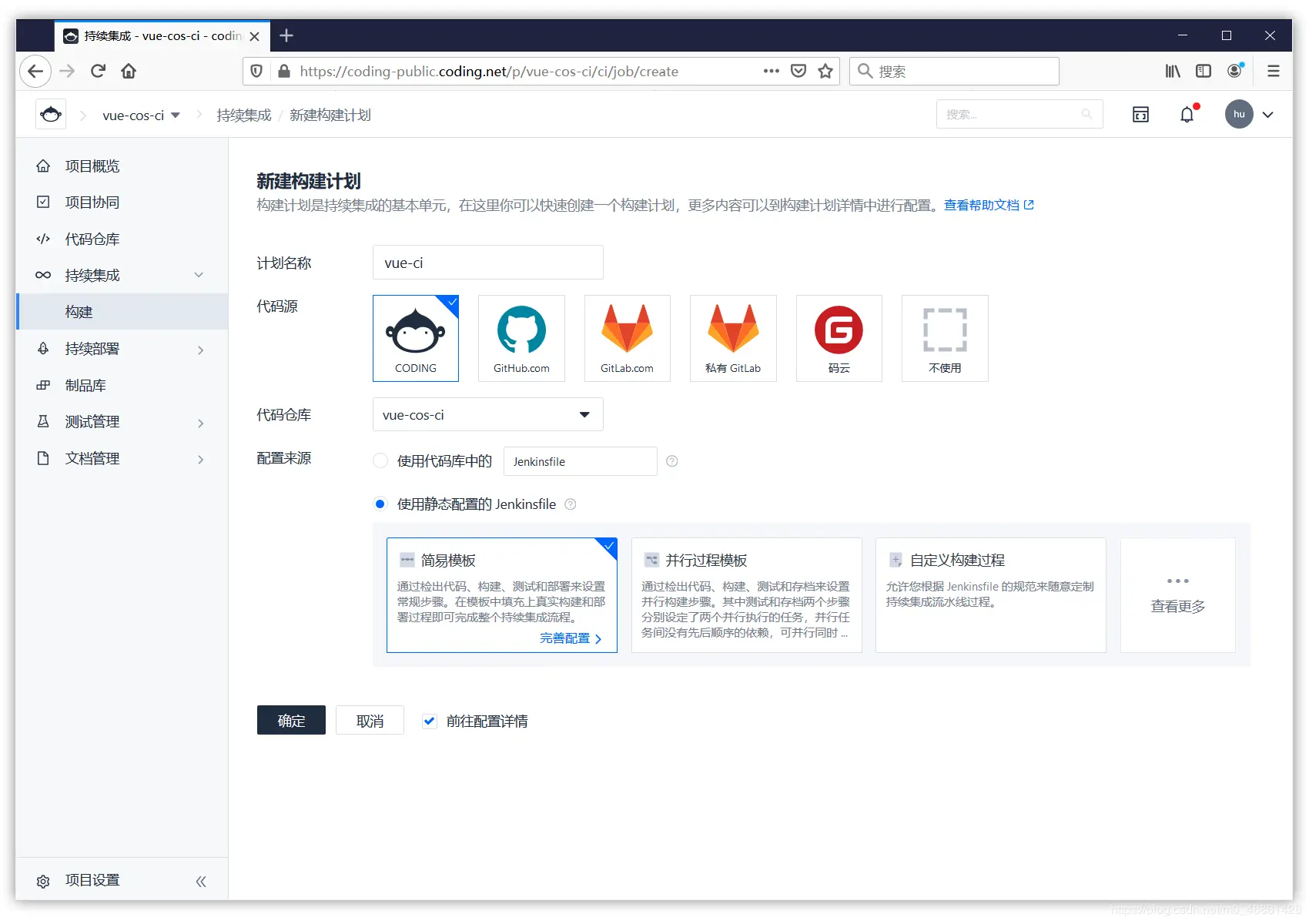Choose the GitLab.com source icon

627,338
